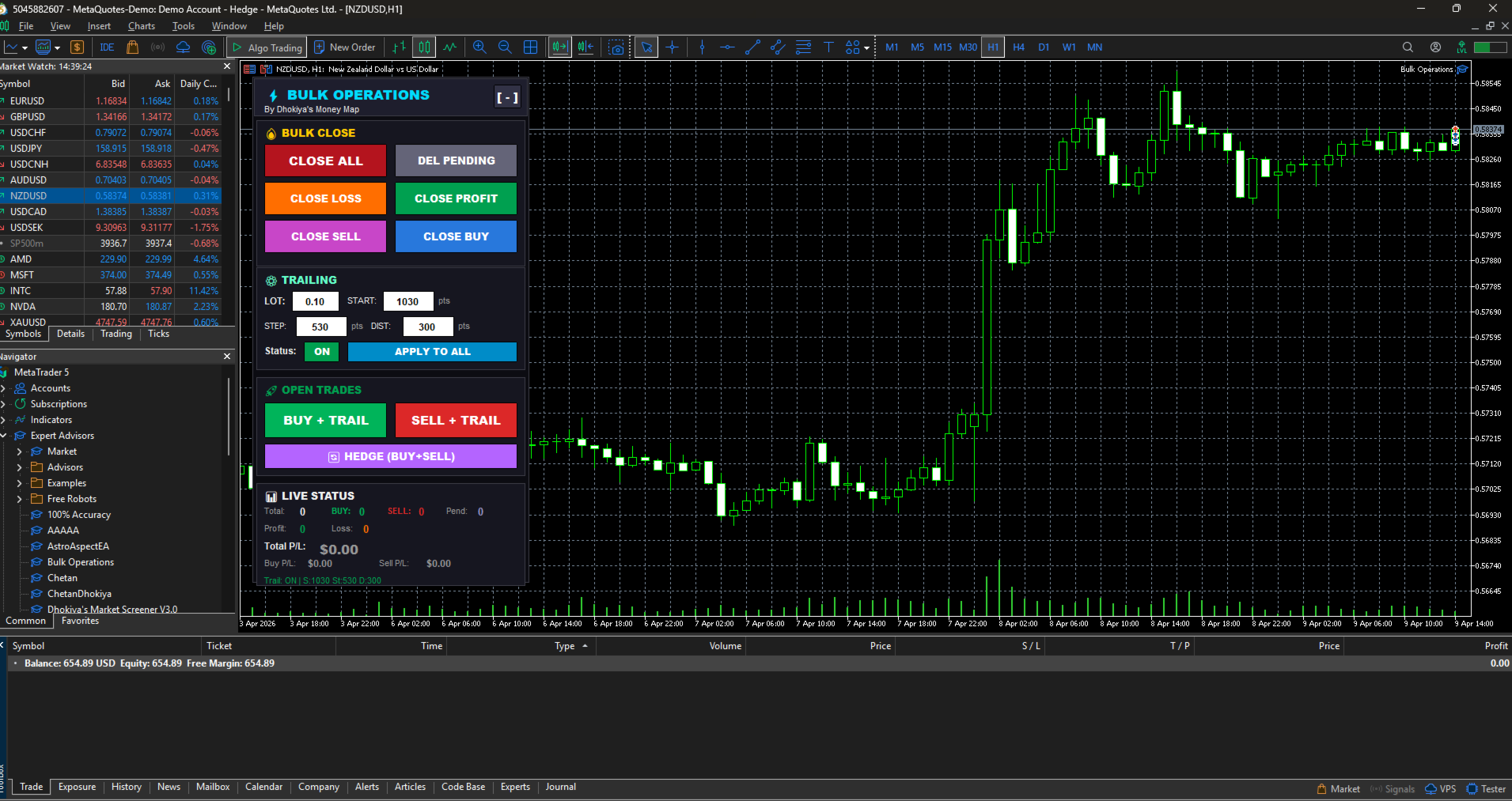Draw a vertical line on chart
The height and width of the screenshot is (801, 1512).
(703, 47)
